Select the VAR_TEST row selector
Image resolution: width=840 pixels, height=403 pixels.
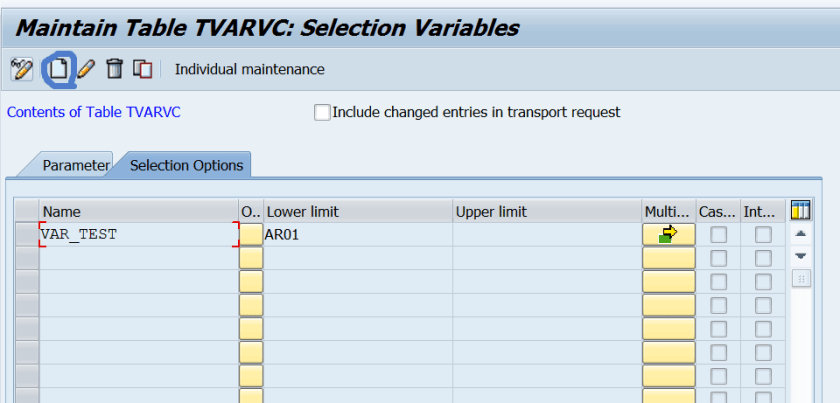pos(26,235)
